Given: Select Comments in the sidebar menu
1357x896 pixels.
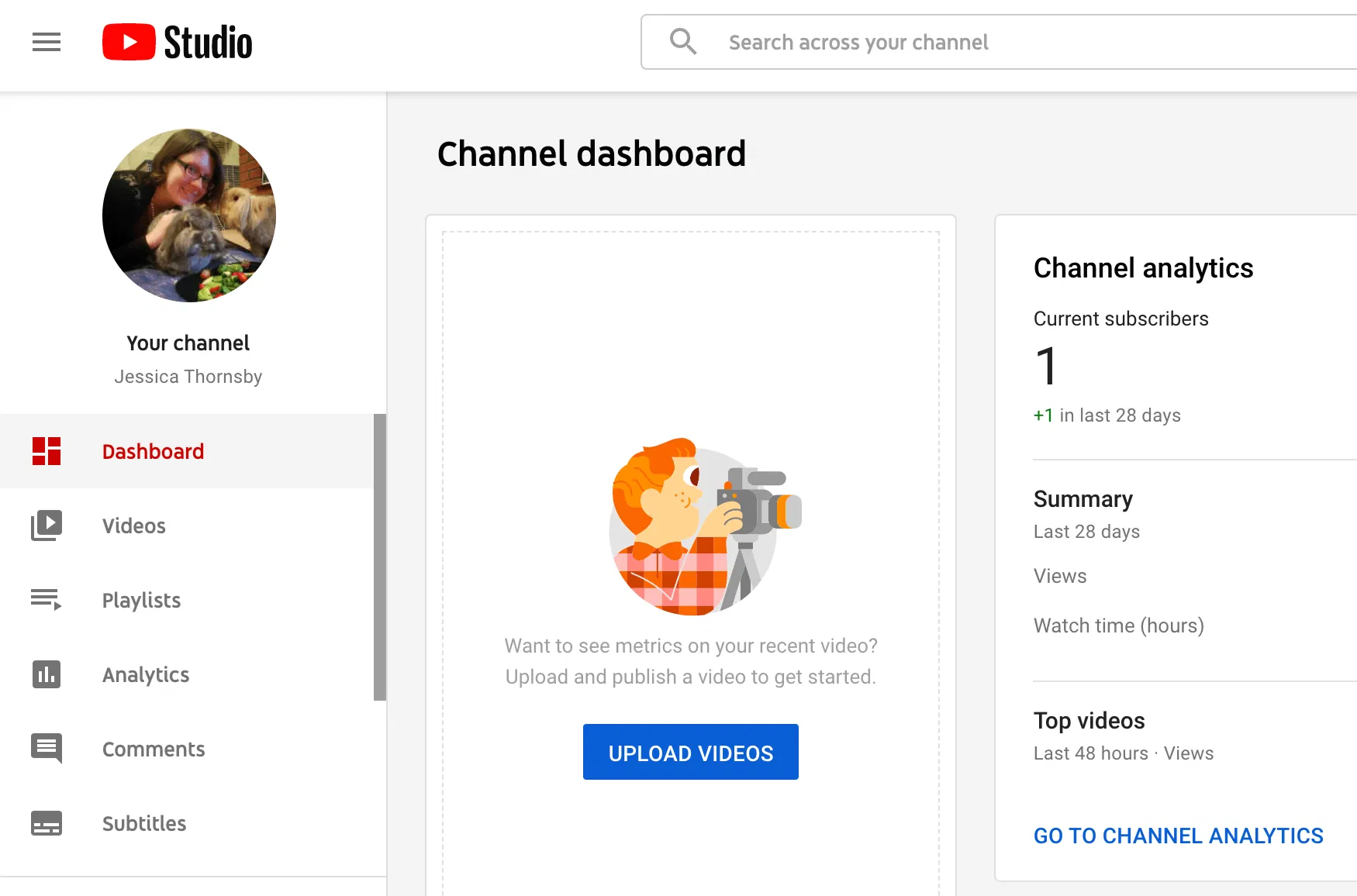Looking at the screenshot, I should [x=154, y=749].
